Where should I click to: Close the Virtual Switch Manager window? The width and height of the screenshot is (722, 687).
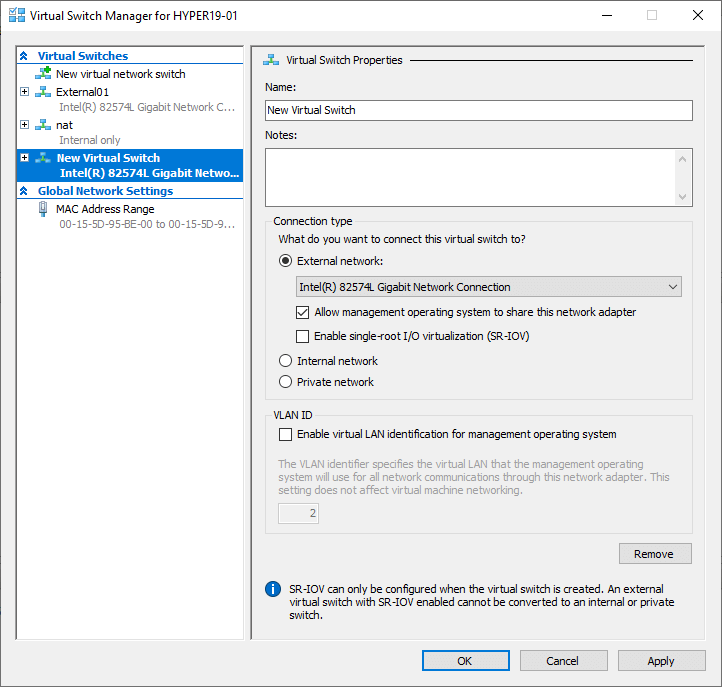[x=698, y=15]
